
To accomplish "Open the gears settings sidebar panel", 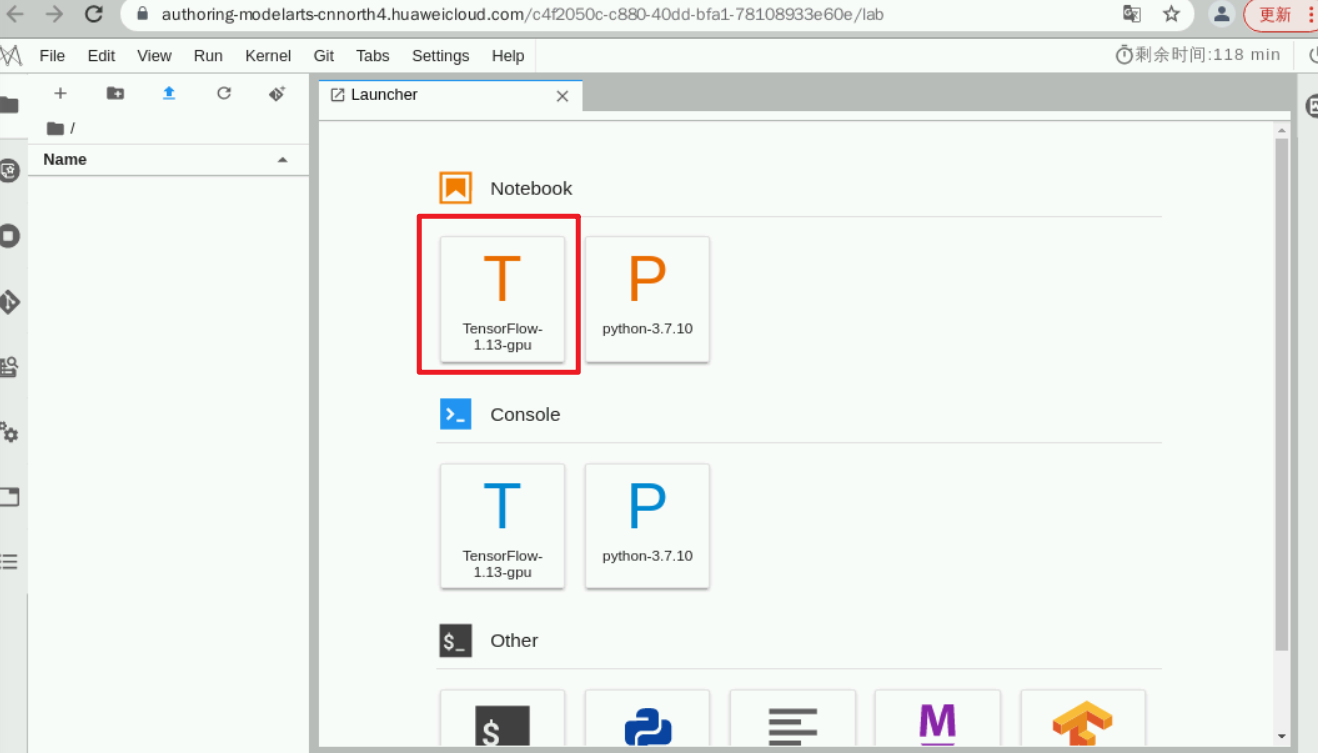I will [9, 432].
